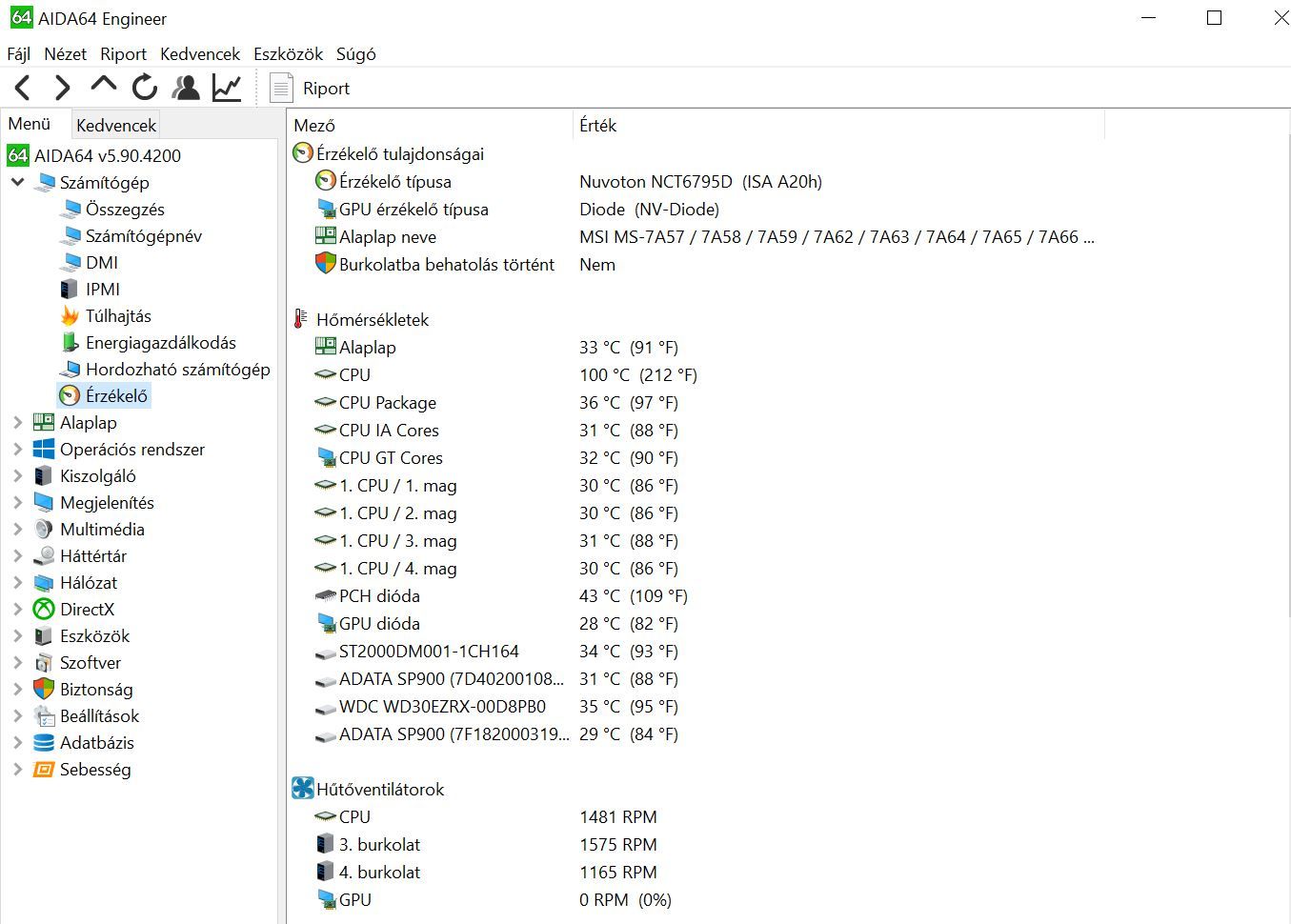The height and width of the screenshot is (924, 1291).
Task: Click the Beállítások settings icon
Action: point(44,715)
